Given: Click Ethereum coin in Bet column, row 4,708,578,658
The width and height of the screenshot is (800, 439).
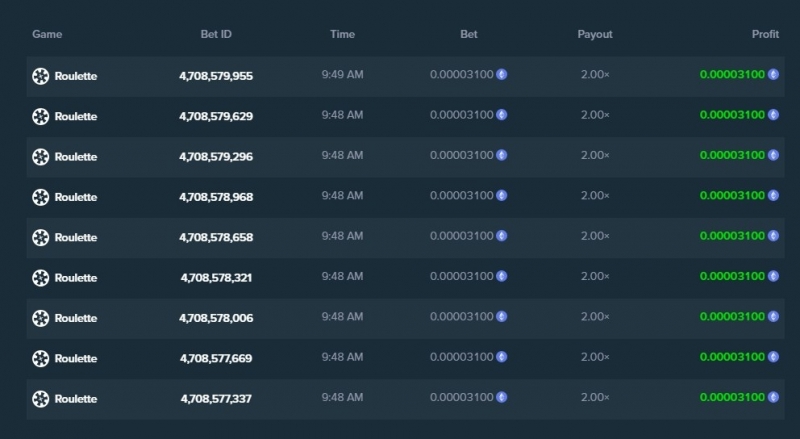Looking at the screenshot, I should (502, 236).
